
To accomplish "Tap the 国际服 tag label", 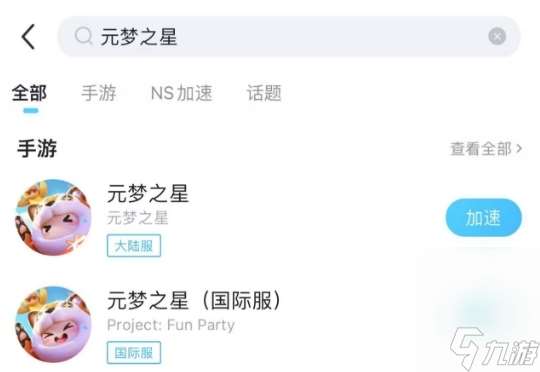I will point(134,353).
